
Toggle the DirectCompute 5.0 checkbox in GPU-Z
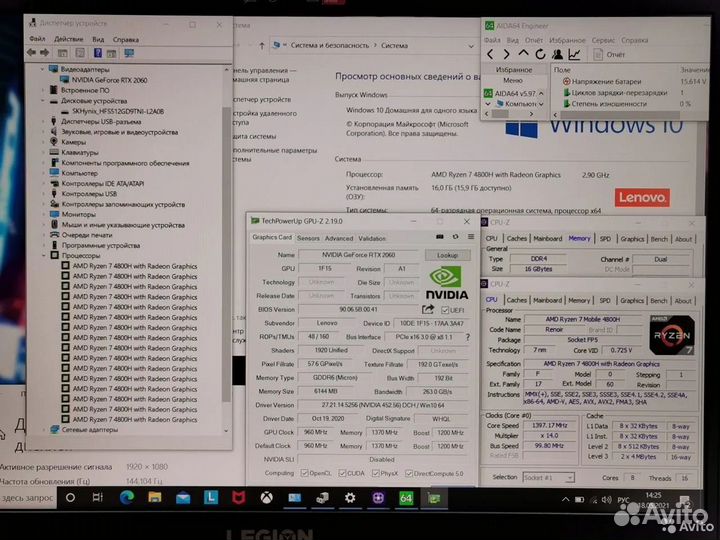[409, 473]
